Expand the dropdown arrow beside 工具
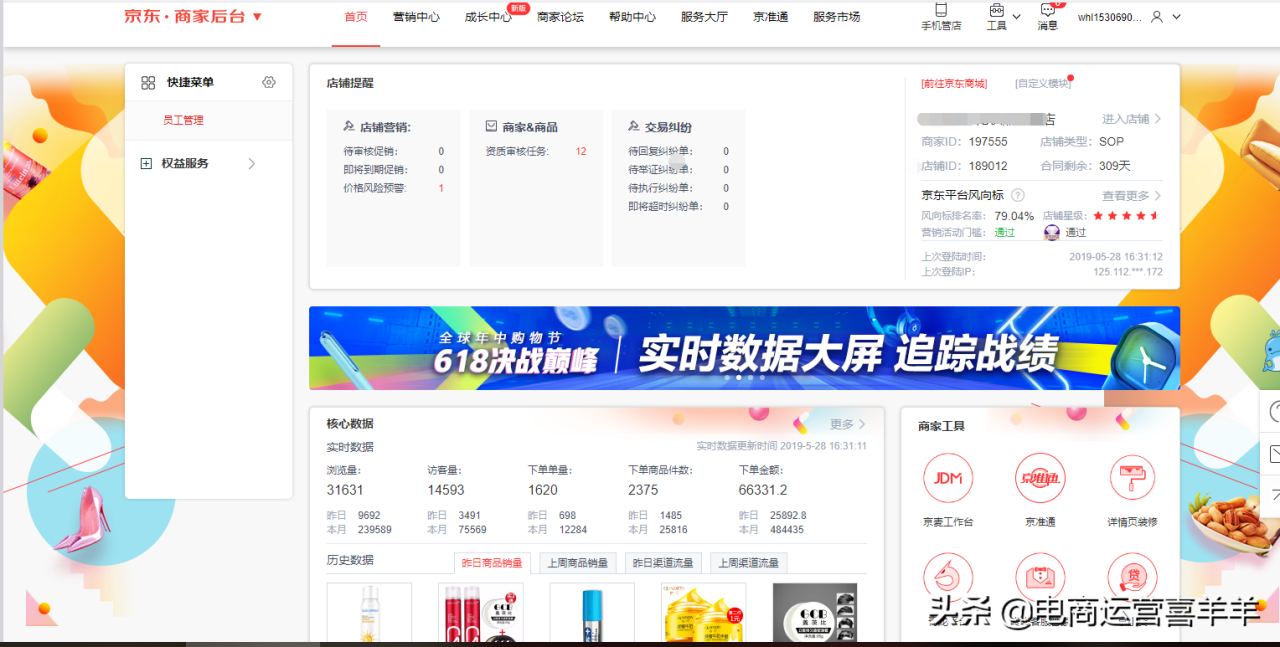 (x=1018, y=17)
